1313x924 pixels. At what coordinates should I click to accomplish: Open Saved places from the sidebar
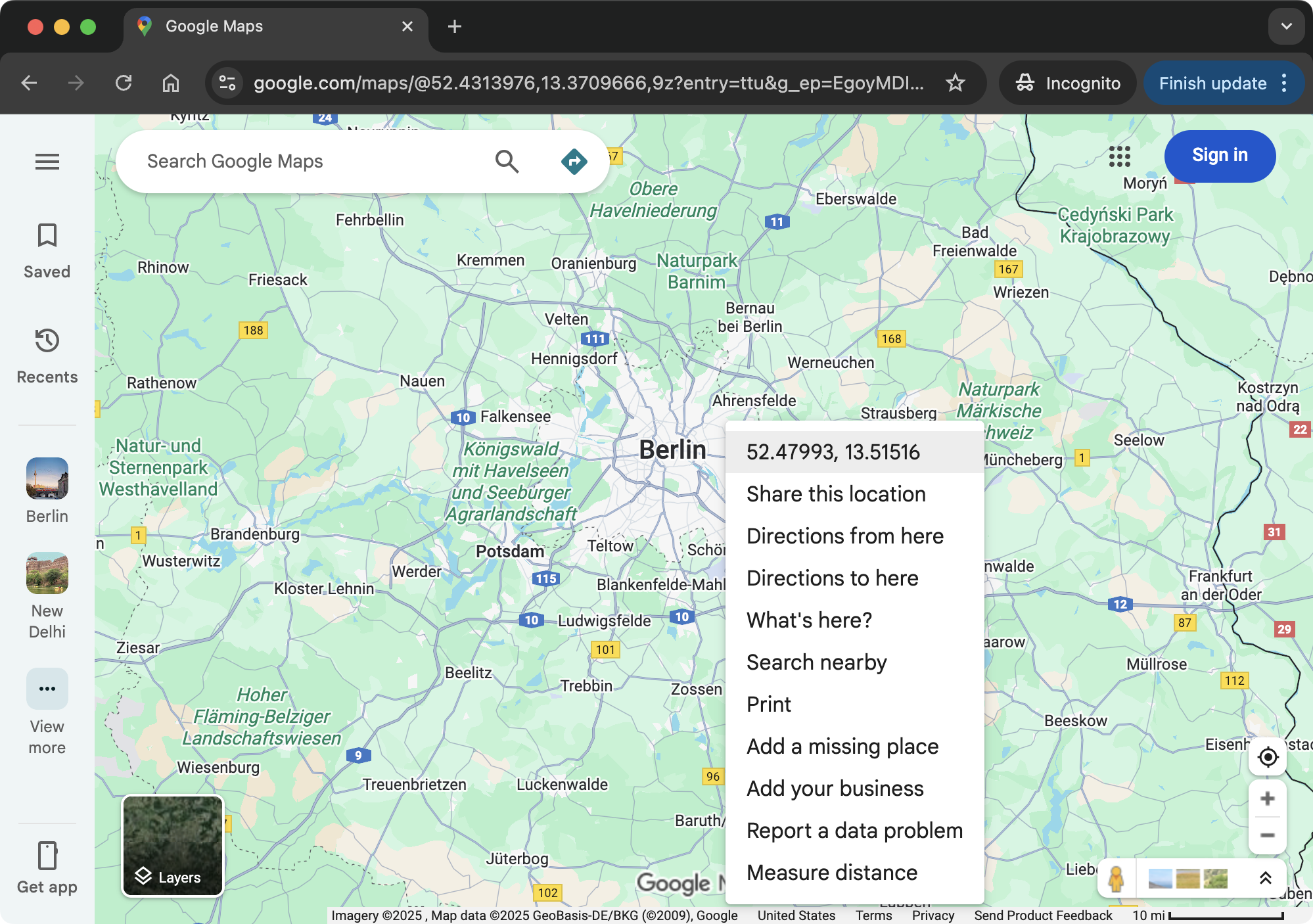pos(46,250)
